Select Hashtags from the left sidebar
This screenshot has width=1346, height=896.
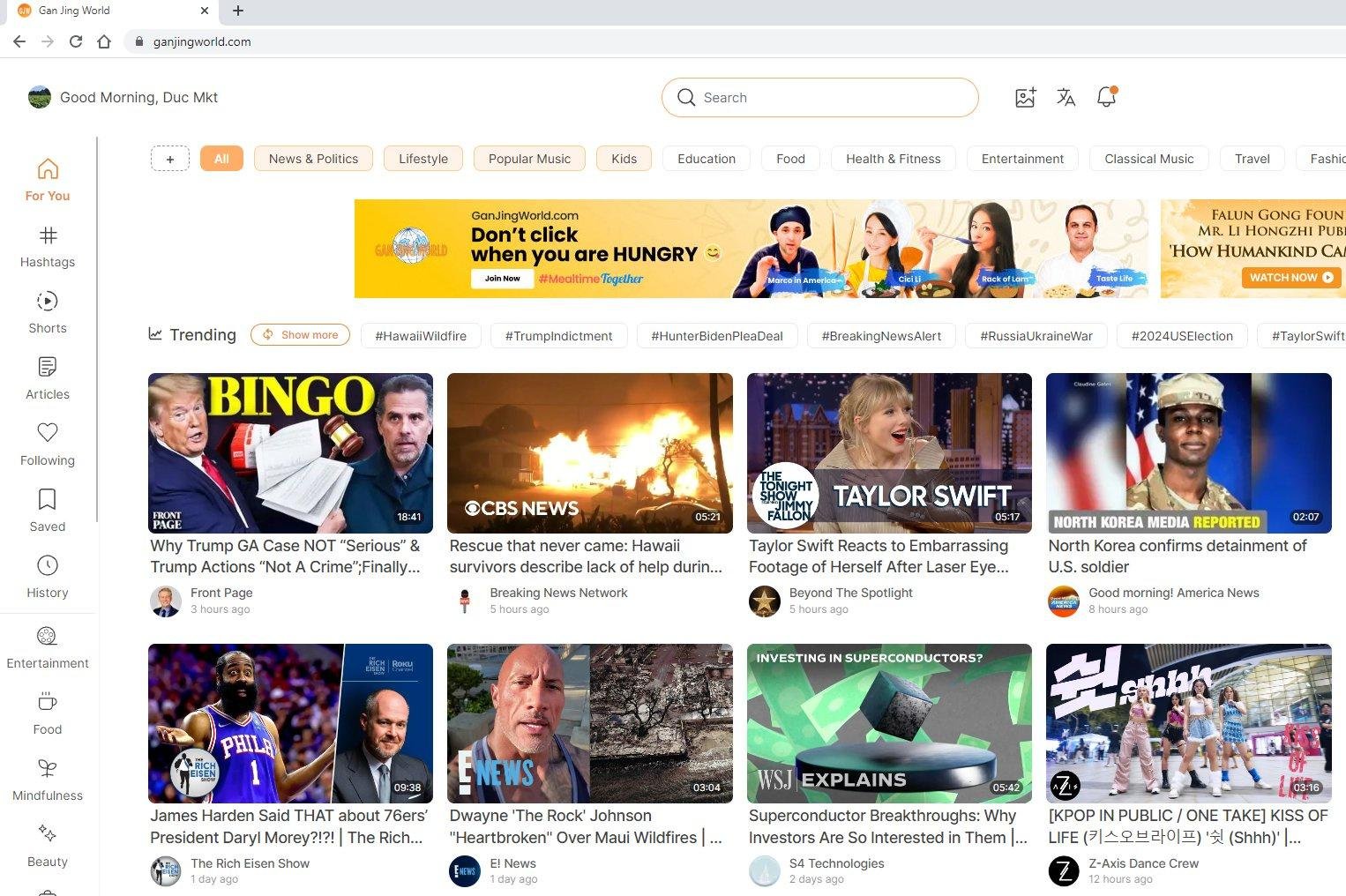pos(47,247)
